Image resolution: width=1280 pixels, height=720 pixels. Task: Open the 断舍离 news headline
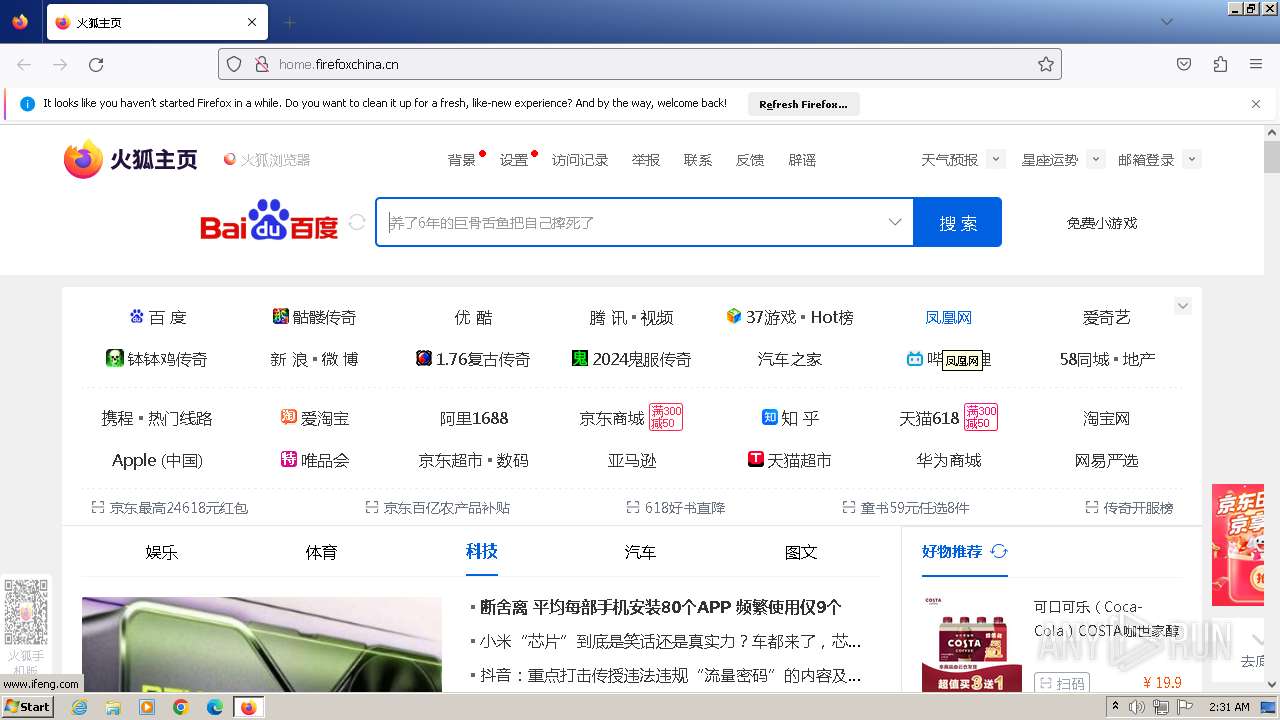tap(661, 607)
